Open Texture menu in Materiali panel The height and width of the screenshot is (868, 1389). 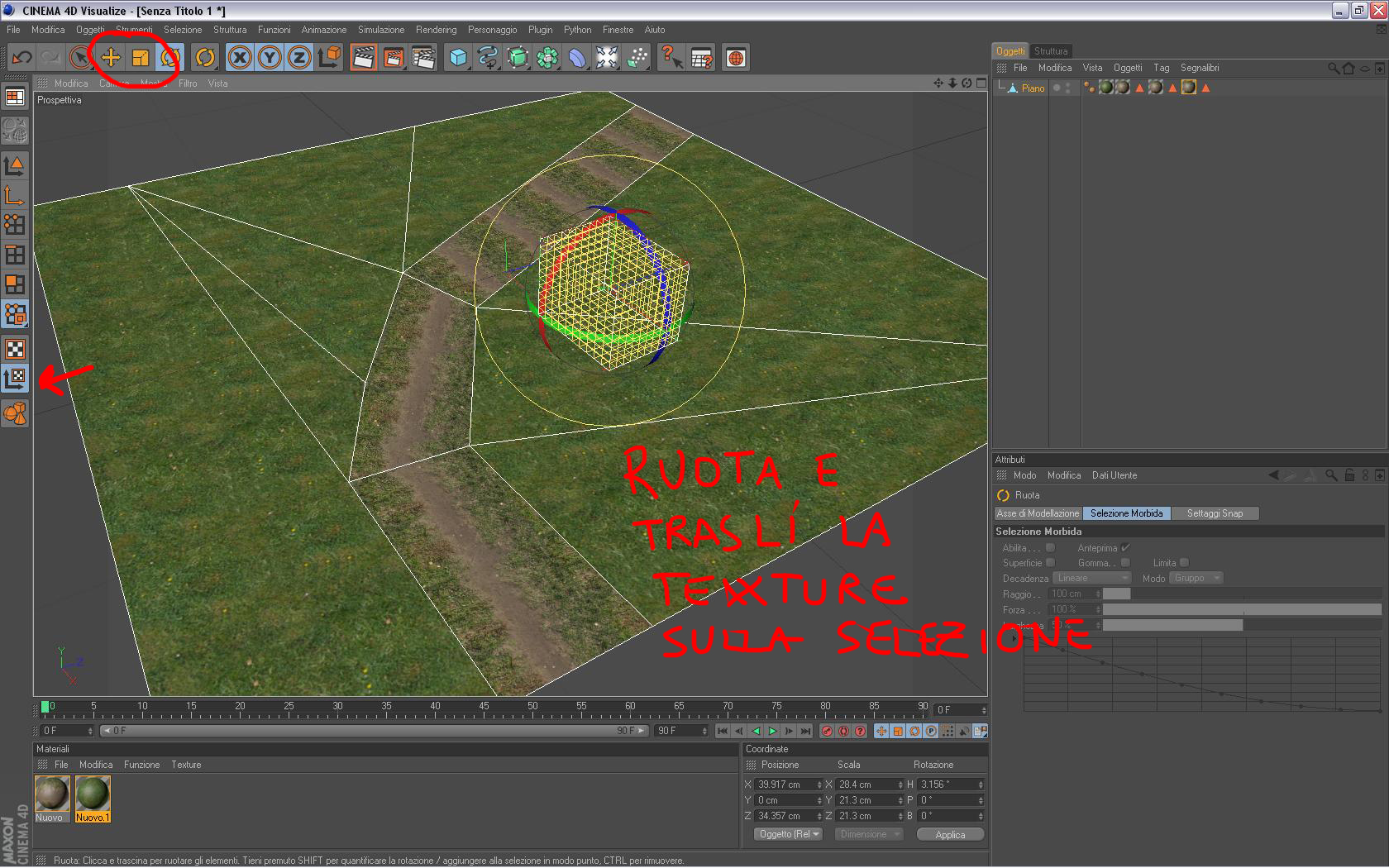(x=186, y=765)
